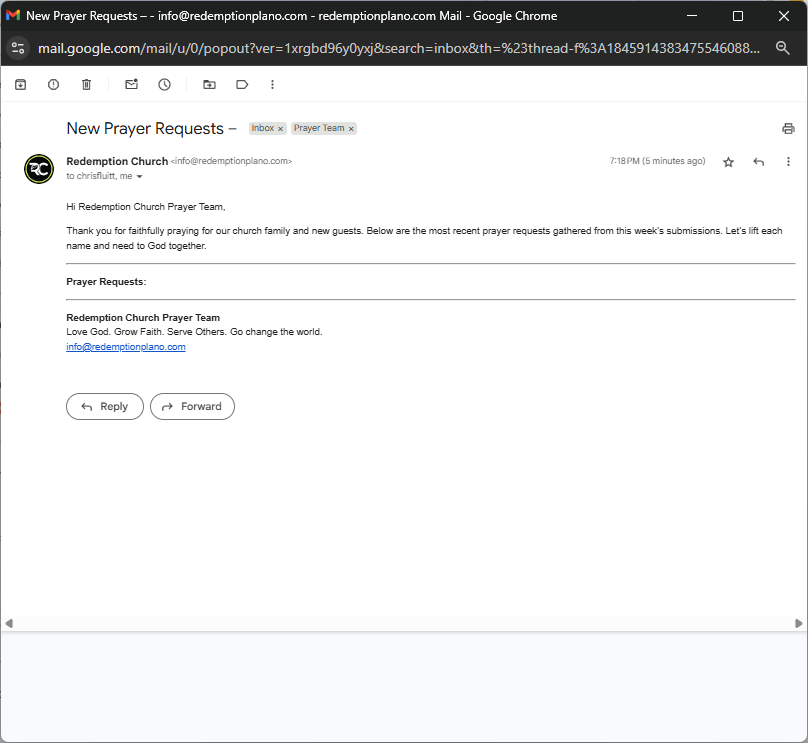808x743 pixels.
Task: Reply using the arrow icon beside the star
Action: click(759, 162)
